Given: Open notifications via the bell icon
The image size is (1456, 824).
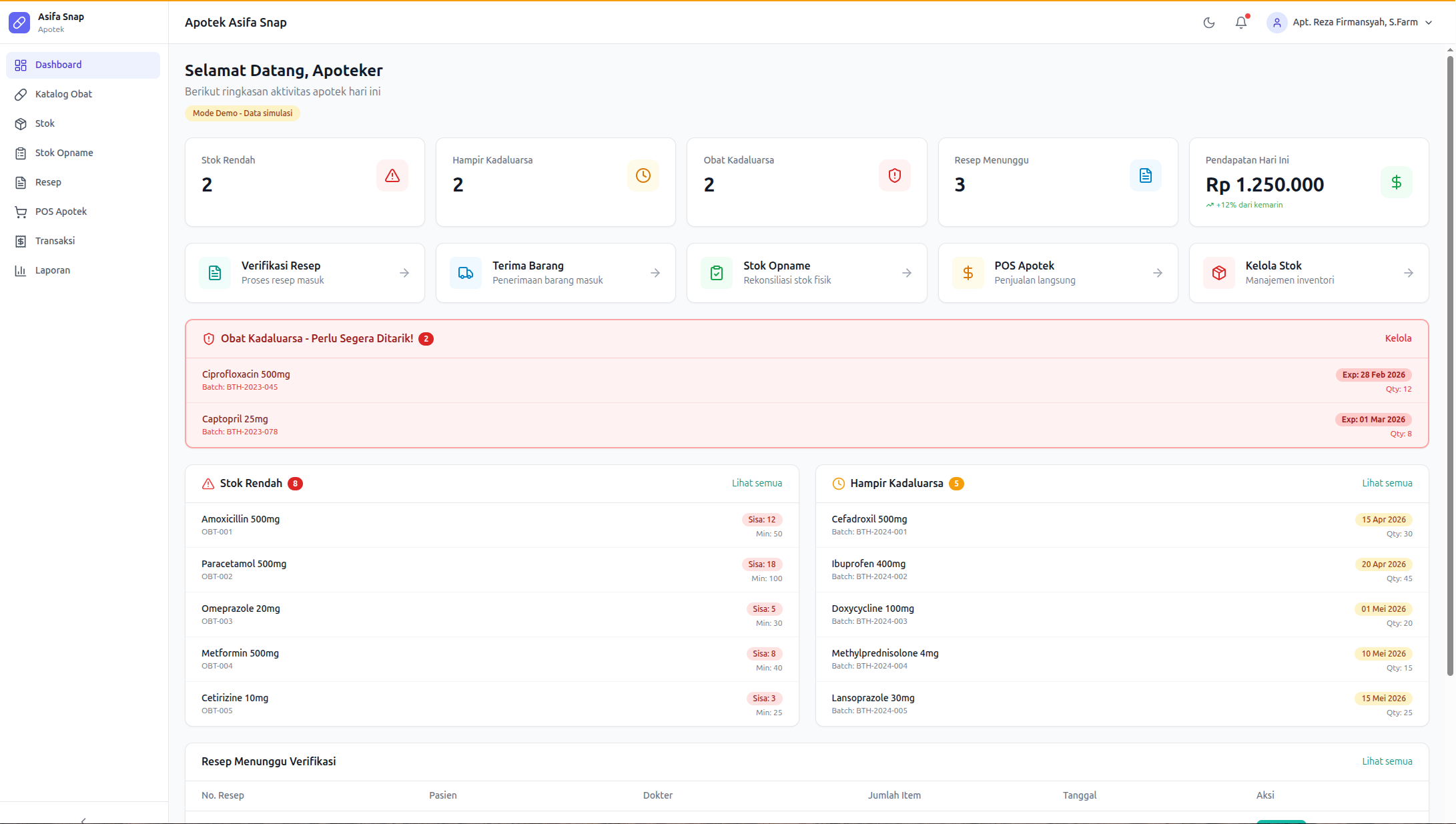Looking at the screenshot, I should (x=1240, y=23).
